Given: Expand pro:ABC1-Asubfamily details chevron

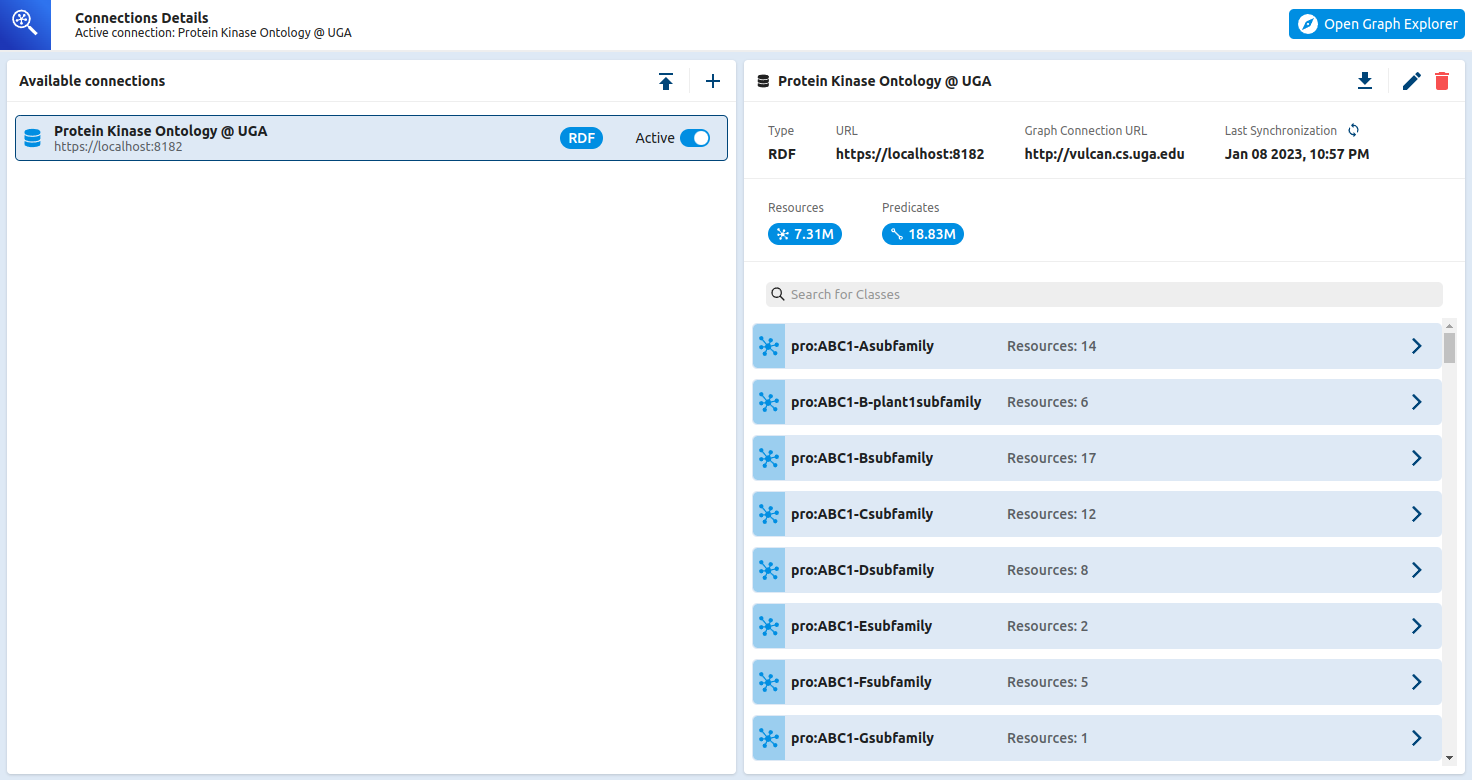Looking at the screenshot, I should [1416, 346].
